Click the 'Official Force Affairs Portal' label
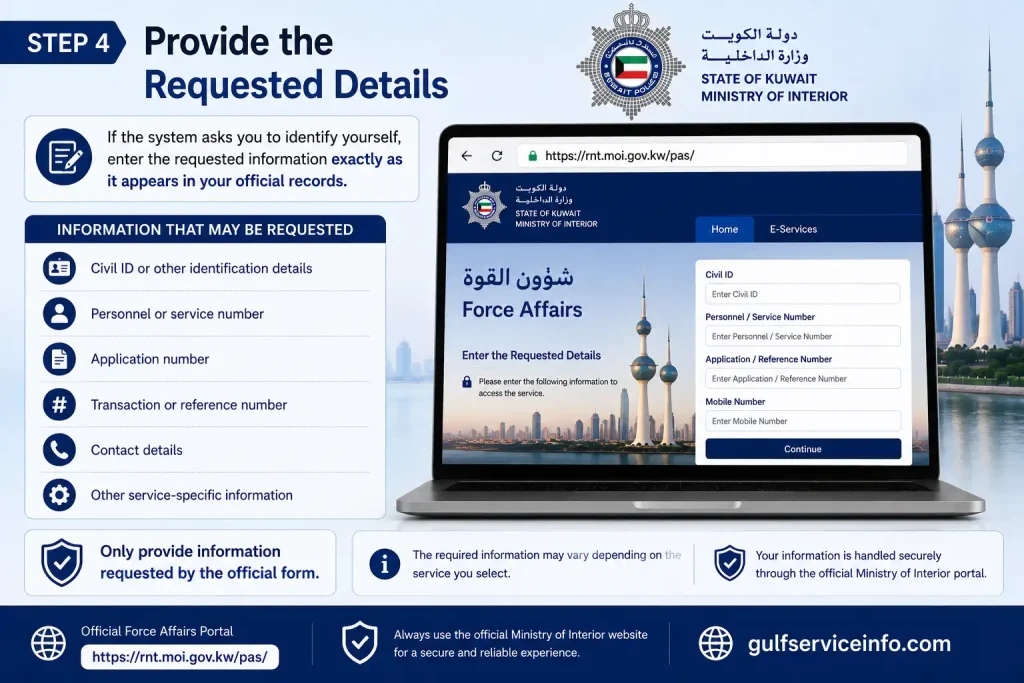The height and width of the screenshot is (683, 1024). click(x=157, y=631)
